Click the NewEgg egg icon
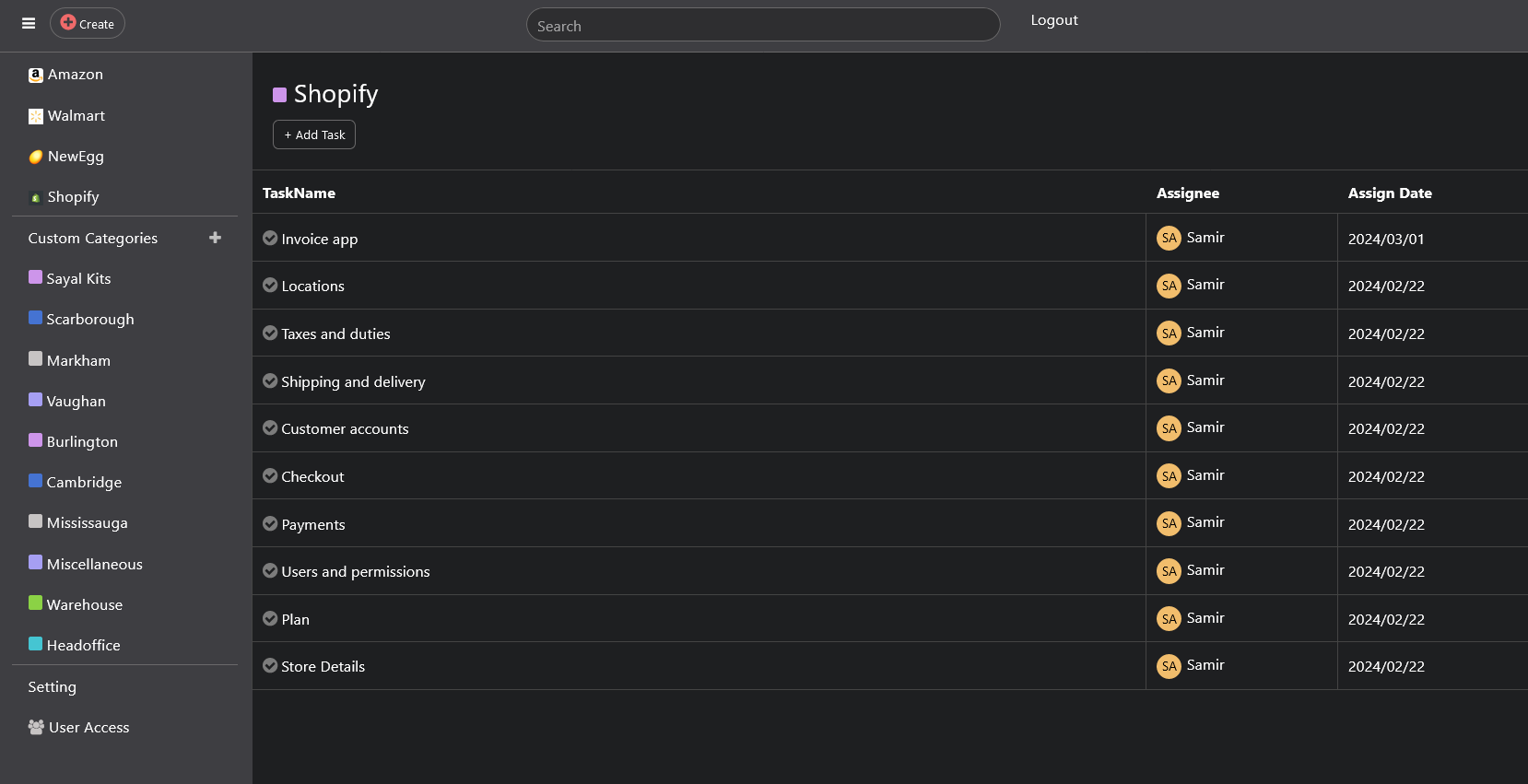1528x784 pixels. [35, 157]
